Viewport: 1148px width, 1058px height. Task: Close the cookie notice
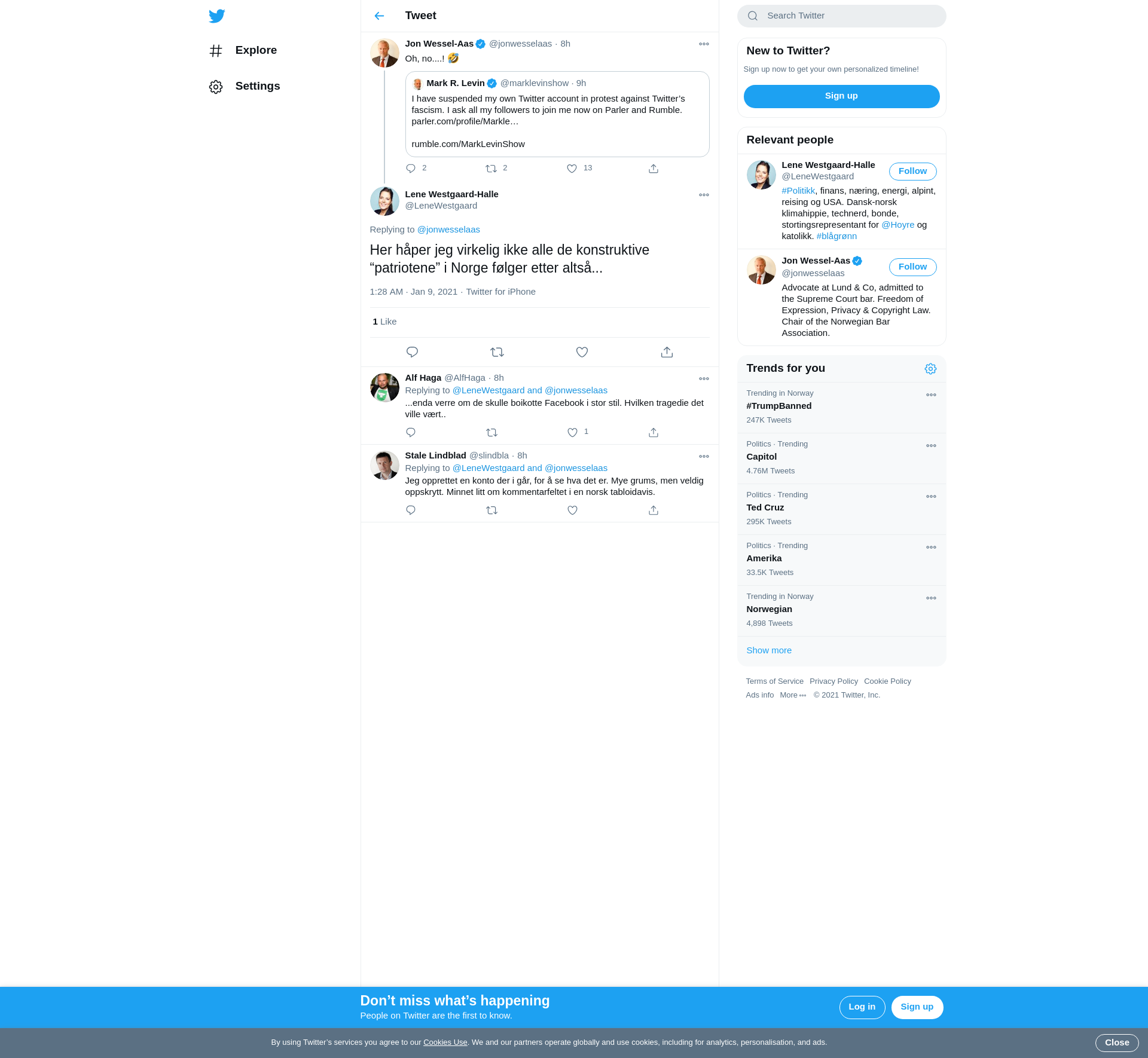pos(1117,1043)
